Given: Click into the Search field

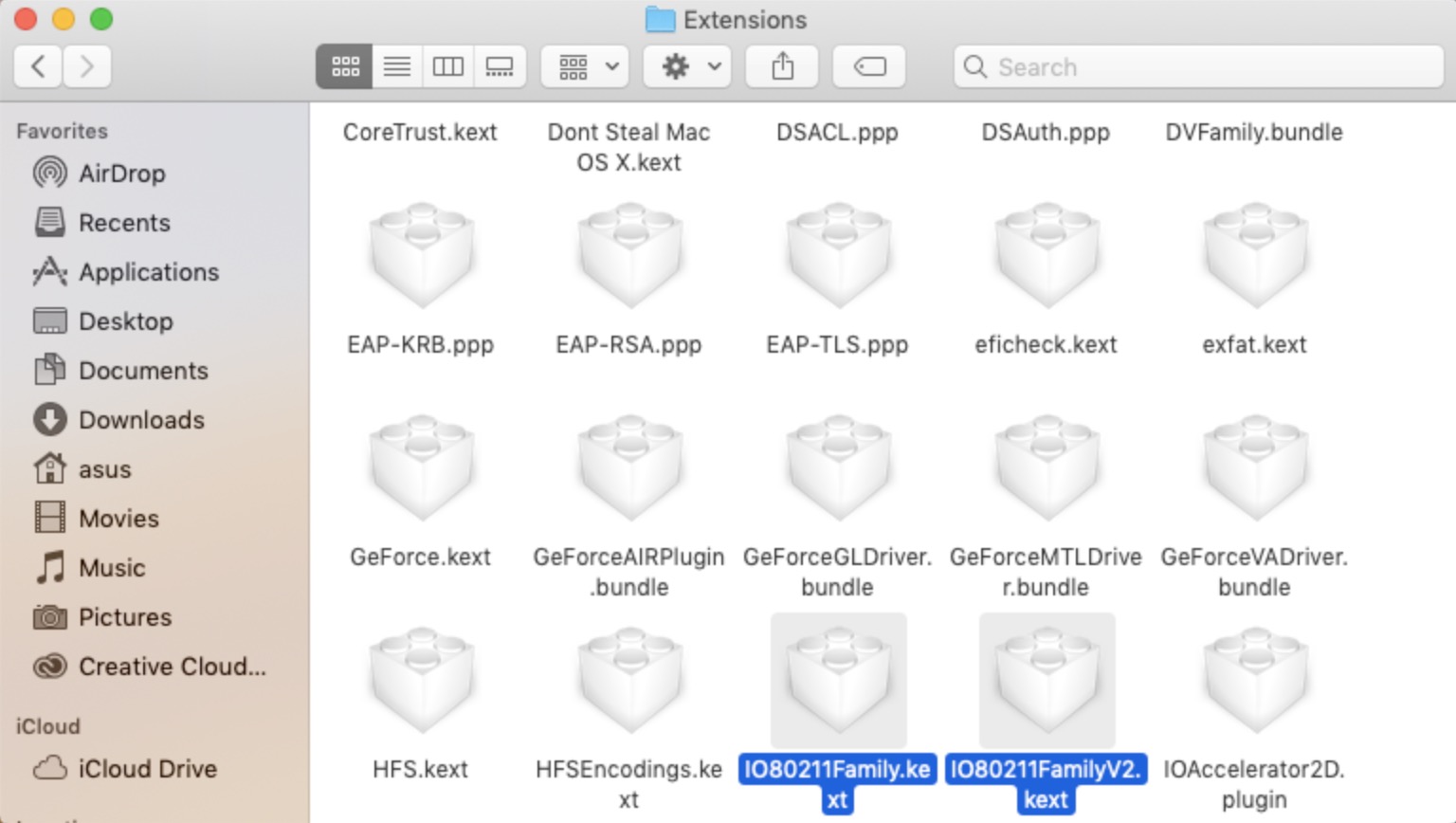Looking at the screenshot, I should coord(1198,67).
